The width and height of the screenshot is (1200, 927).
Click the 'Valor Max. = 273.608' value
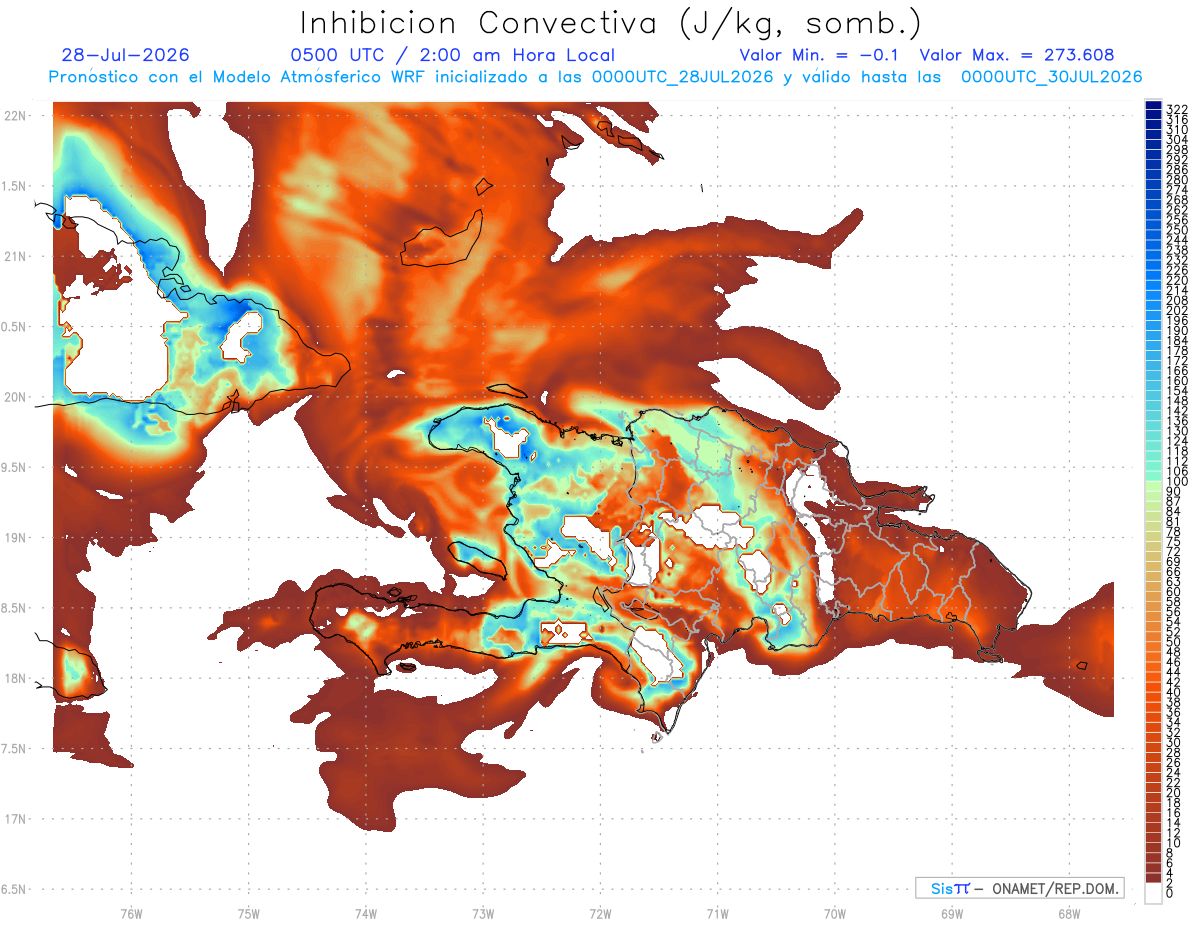click(1017, 56)
